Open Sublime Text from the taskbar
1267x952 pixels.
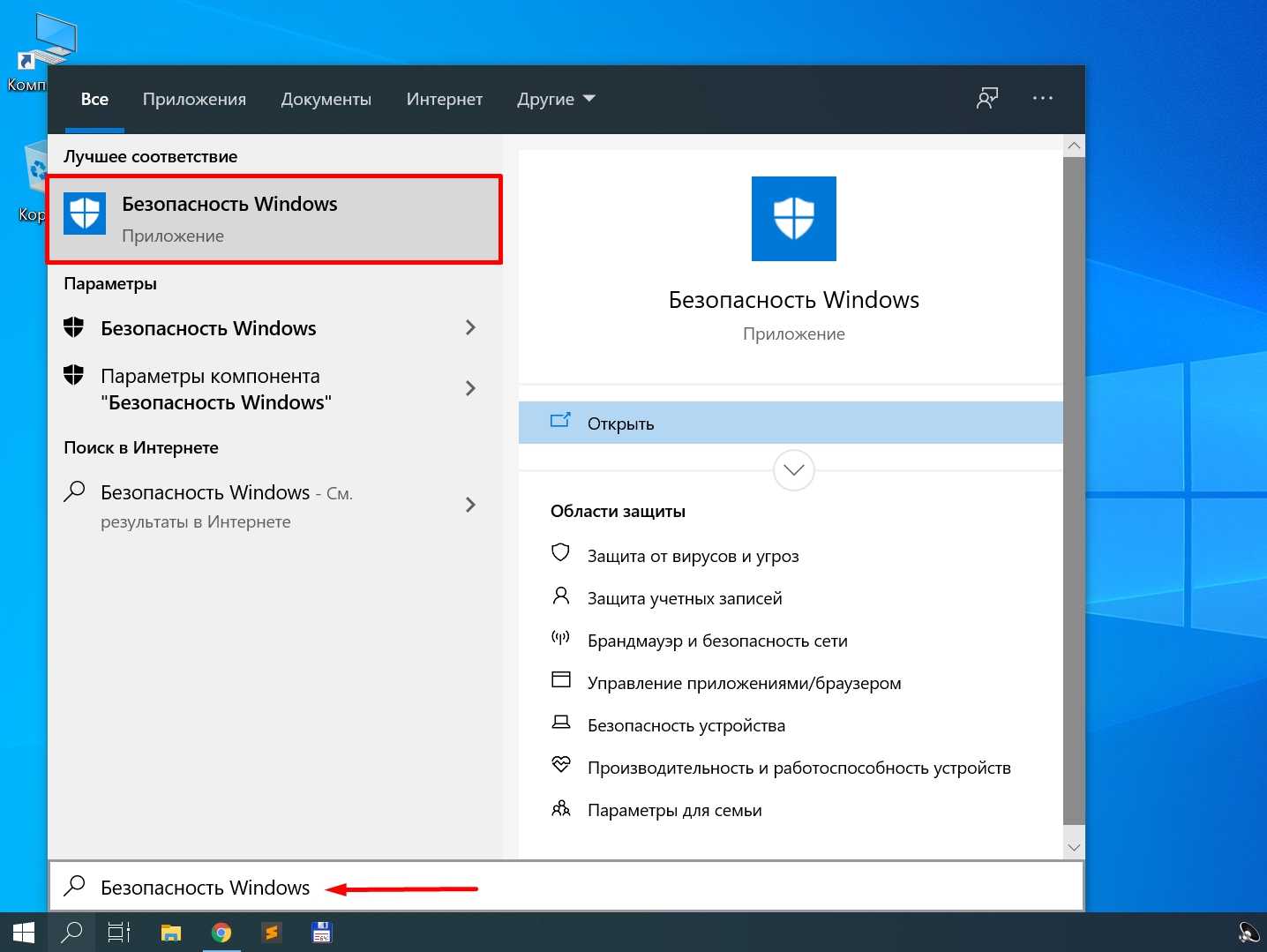pos(272,933)
